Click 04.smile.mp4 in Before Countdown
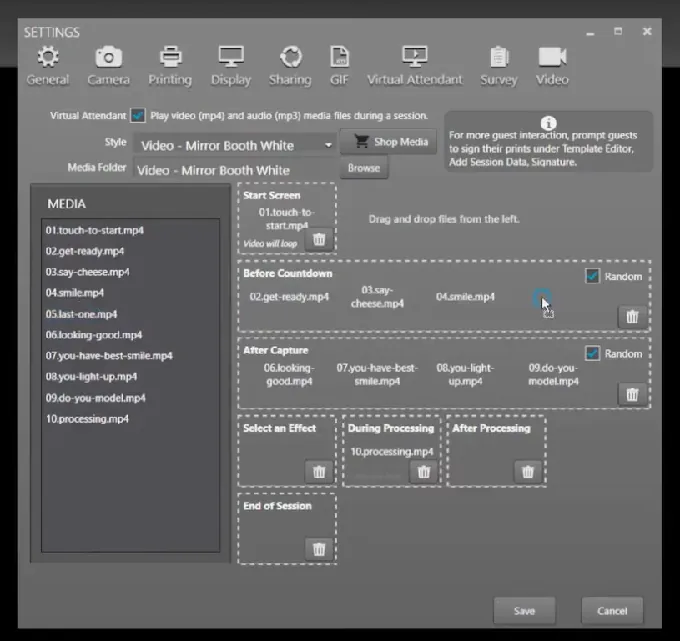The height and width of the screenshot is (641, 680). pos(465,297)
